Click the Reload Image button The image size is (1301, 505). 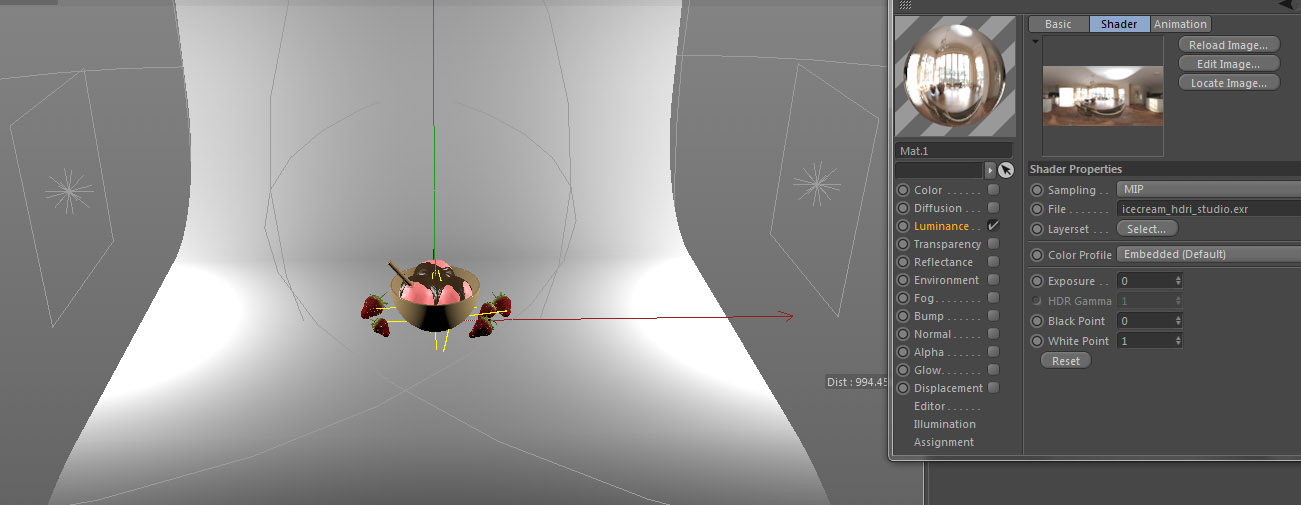[x=1229, y=45]
